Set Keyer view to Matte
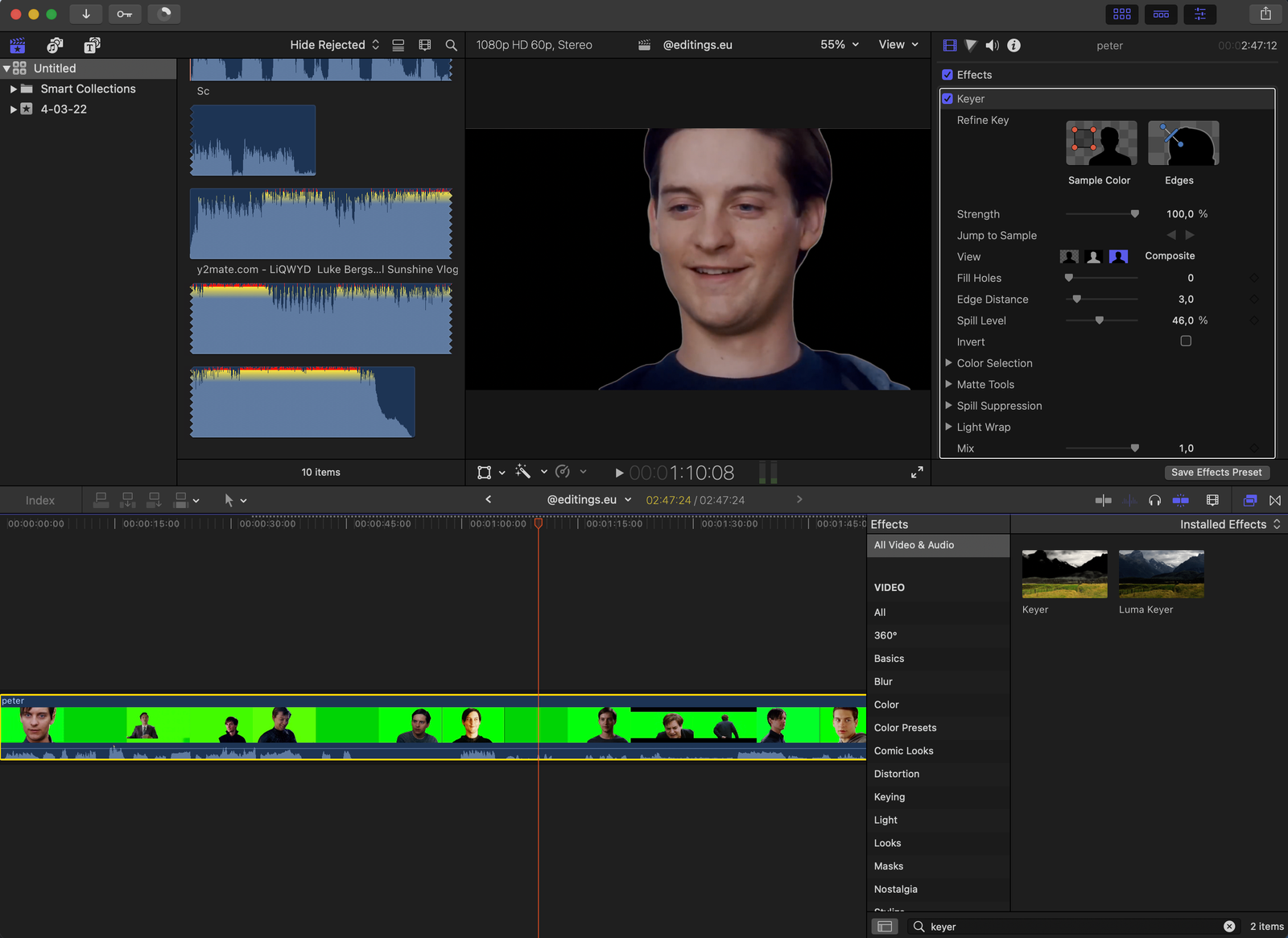1288x938 pixels. coord(1093,257)
